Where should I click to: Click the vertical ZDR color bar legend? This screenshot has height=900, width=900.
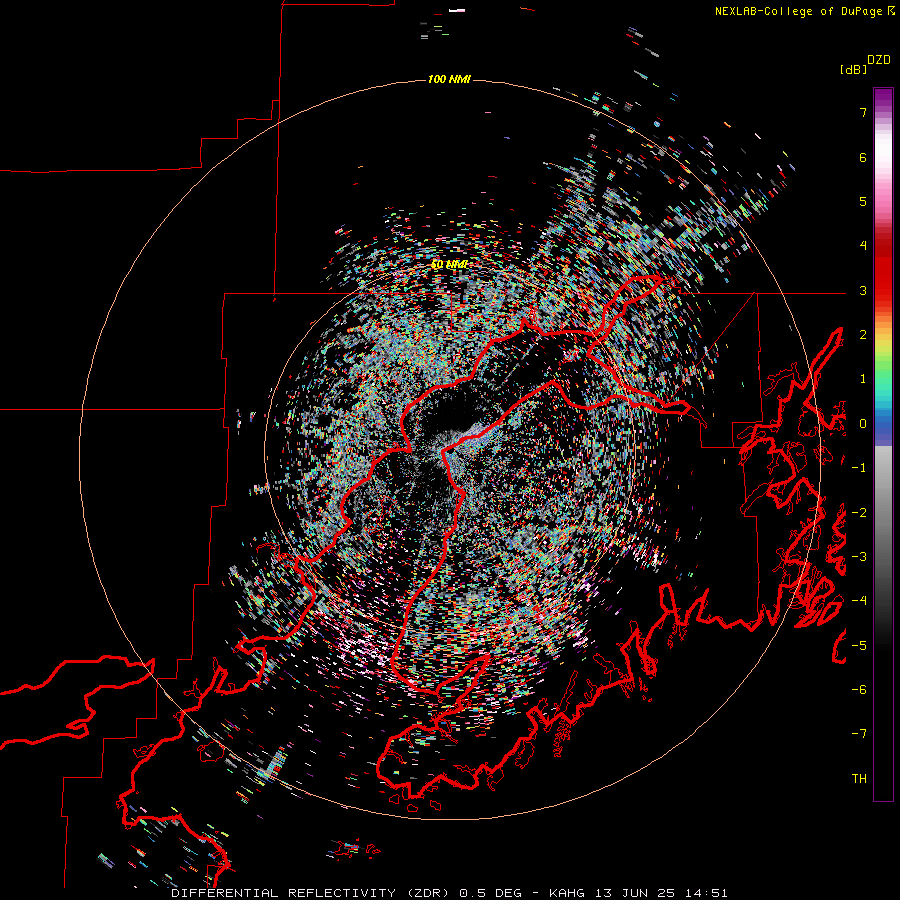pos(883,444)
